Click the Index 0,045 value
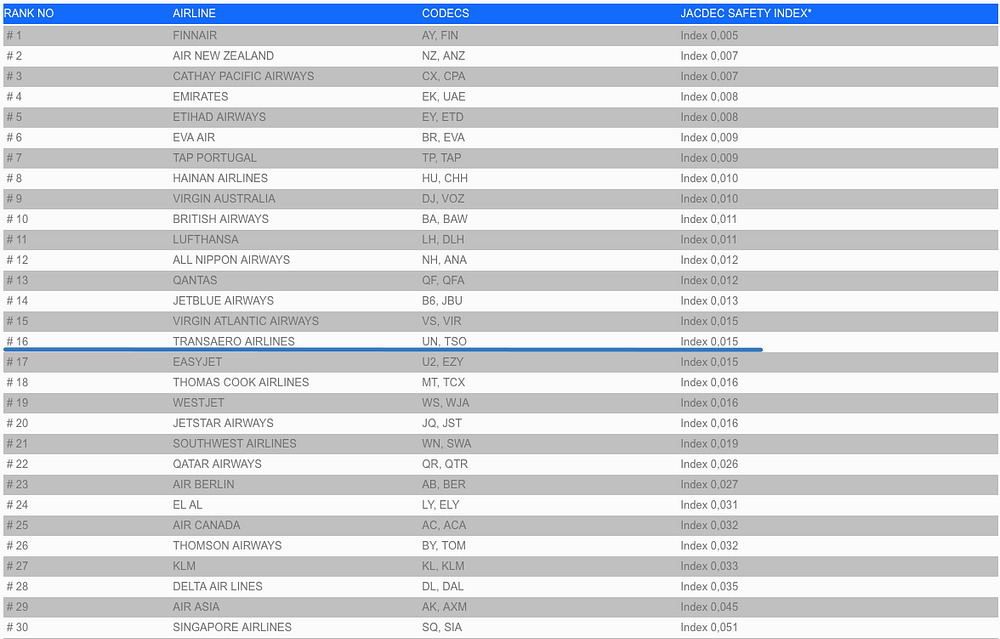1000x639 pixels. (709, 607)
